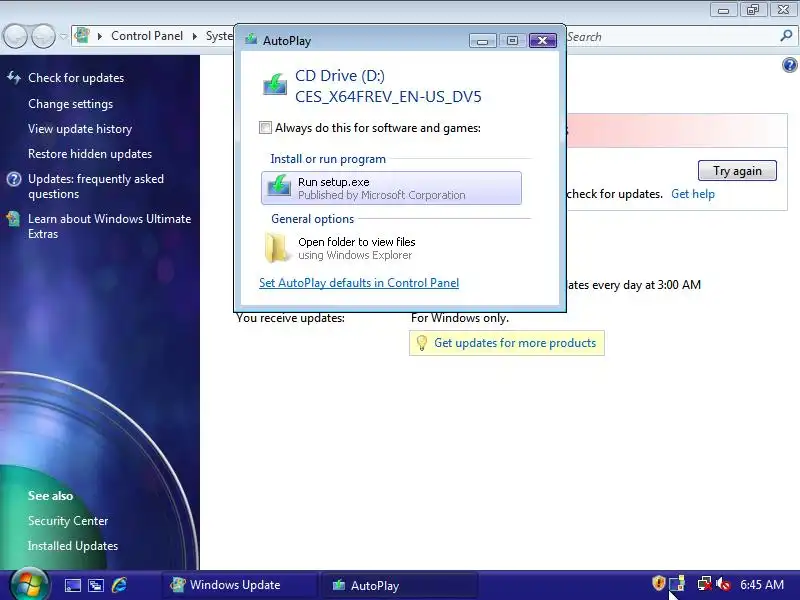Open 'View update history'
This screenshot has width=800, height=600.
click(x=80, y=129)
